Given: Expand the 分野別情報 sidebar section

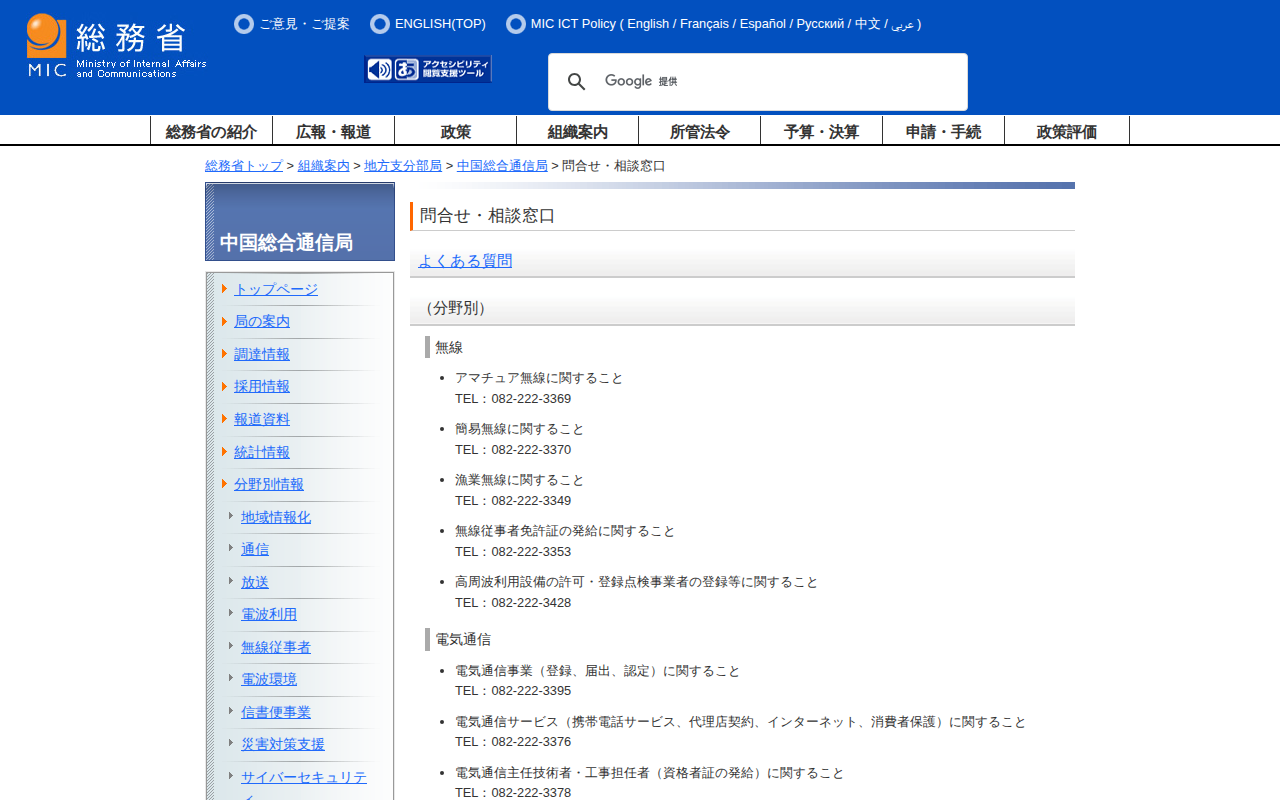Looking at the screenshot, I should [268, 484].
